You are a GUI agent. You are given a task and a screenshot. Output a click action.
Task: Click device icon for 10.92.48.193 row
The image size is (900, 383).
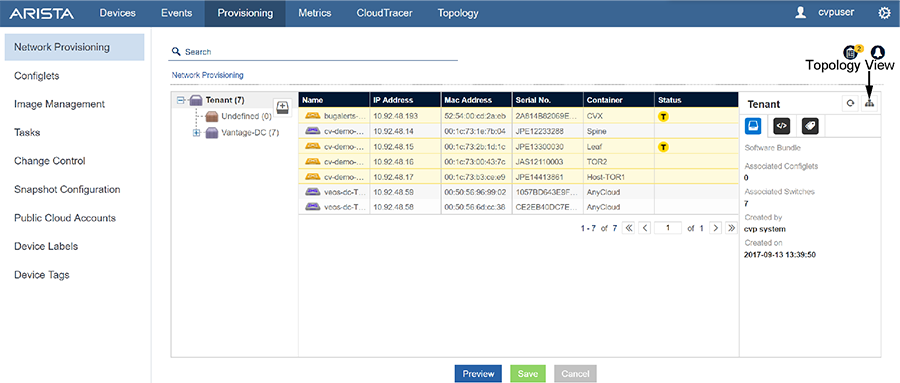click(313, 116)
